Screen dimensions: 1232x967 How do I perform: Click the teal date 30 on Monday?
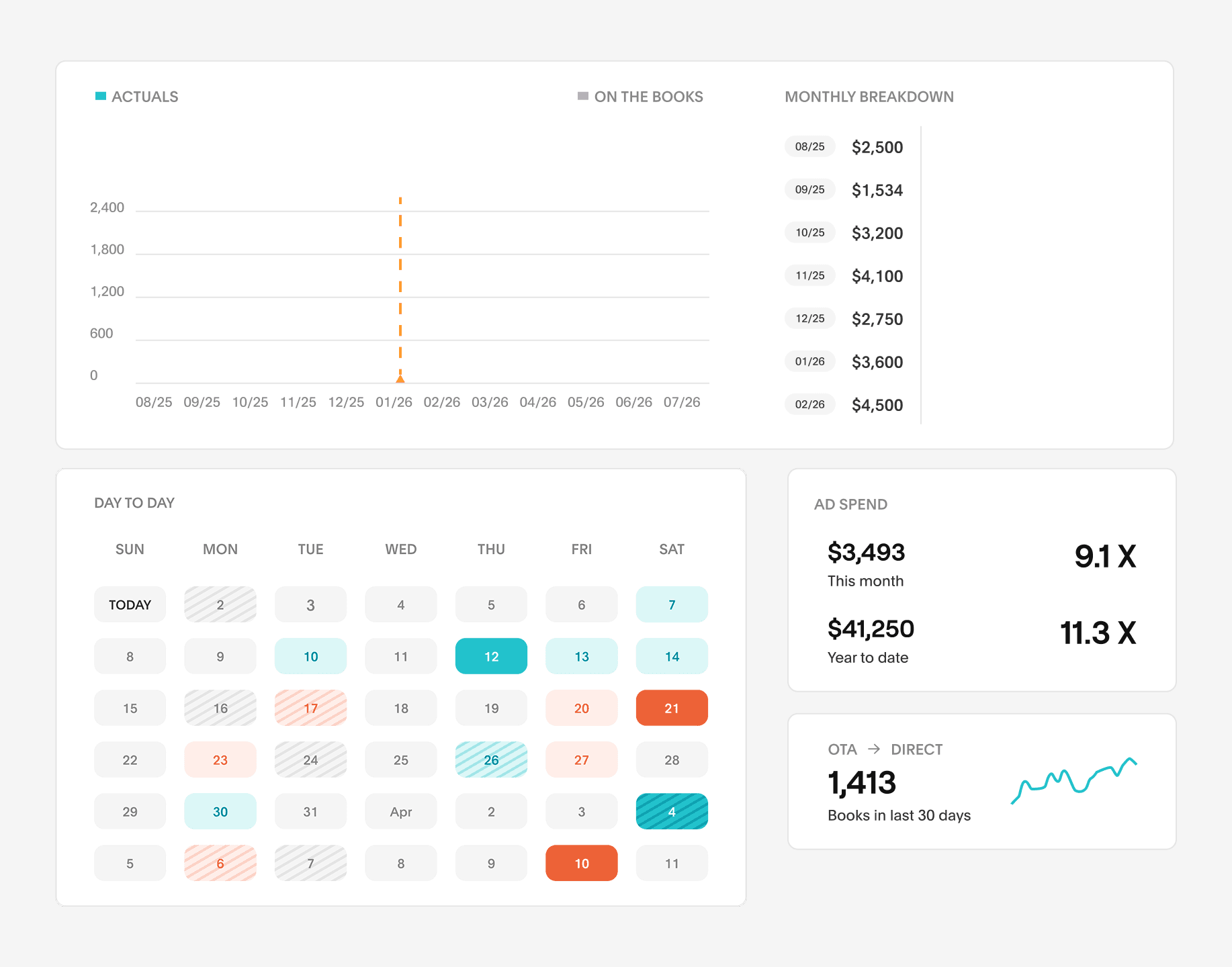(x=220, y=811)
